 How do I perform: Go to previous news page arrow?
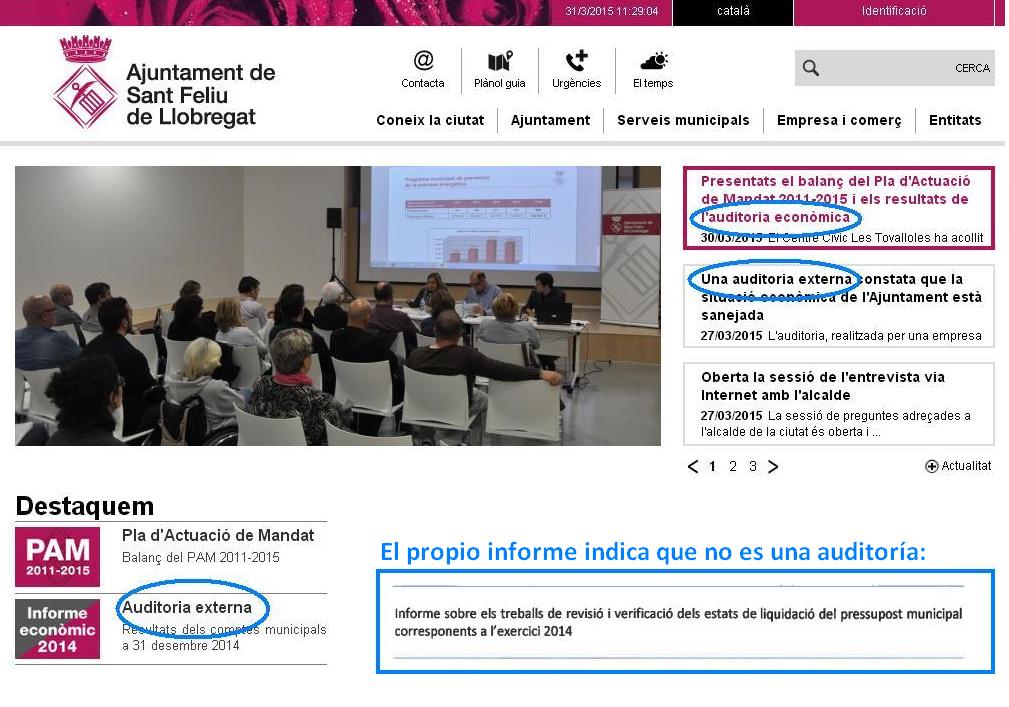[x=693, y=466]
